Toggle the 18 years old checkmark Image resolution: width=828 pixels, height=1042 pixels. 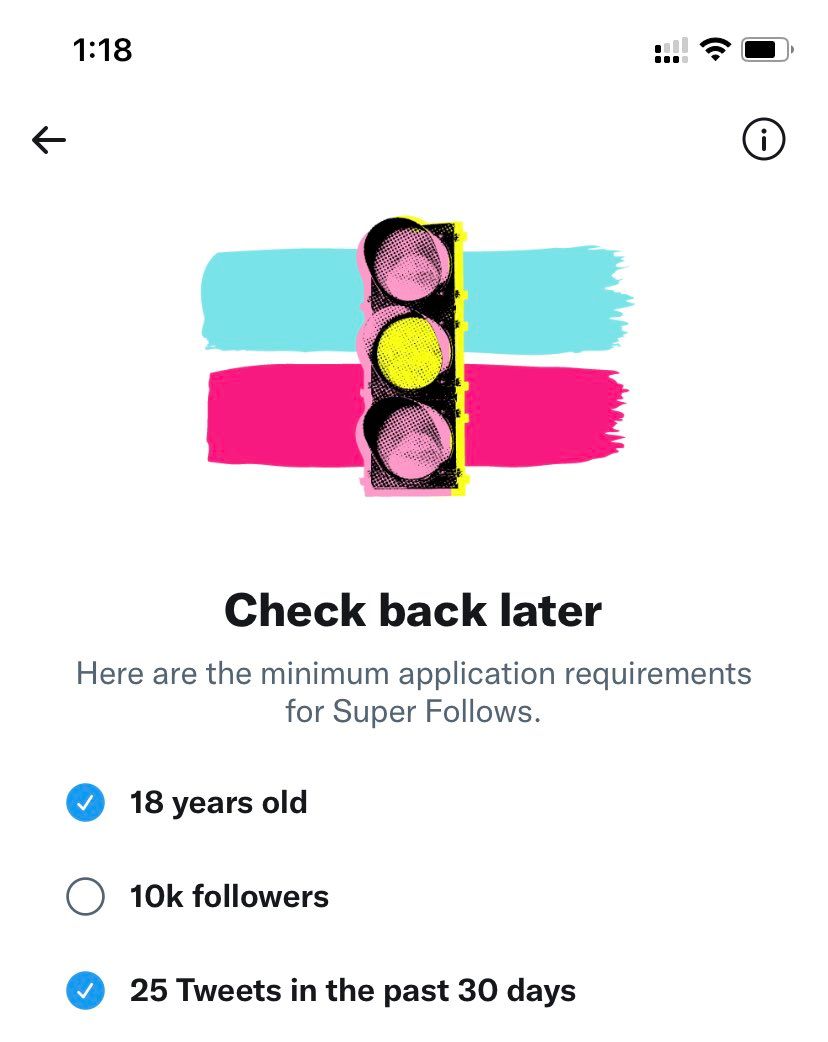coord(85,803)
